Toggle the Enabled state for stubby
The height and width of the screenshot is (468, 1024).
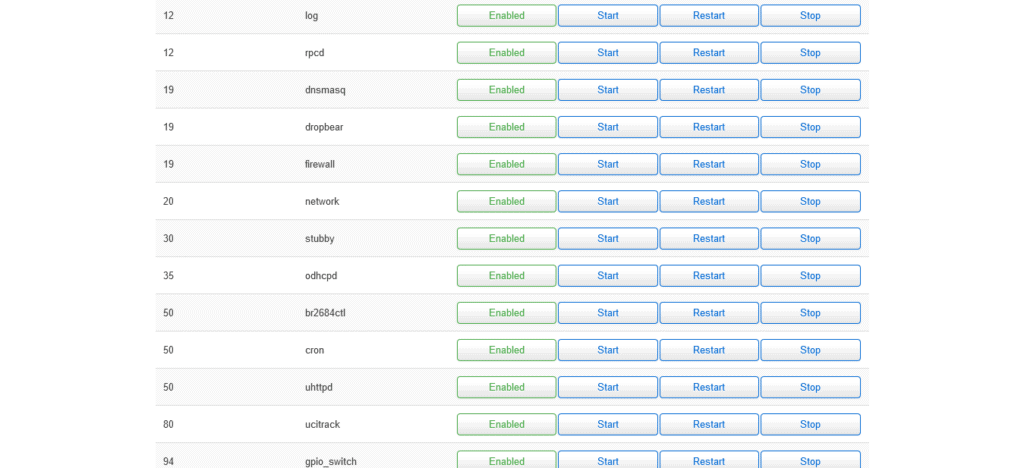506,239
